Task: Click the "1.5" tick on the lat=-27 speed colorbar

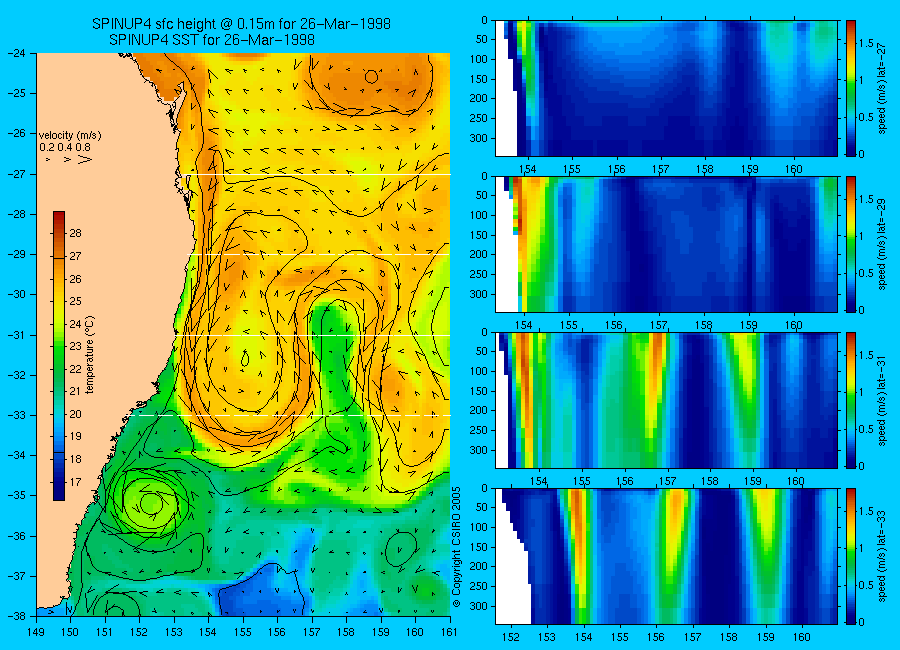Action: pyautogui.click(x=866, y=43)
